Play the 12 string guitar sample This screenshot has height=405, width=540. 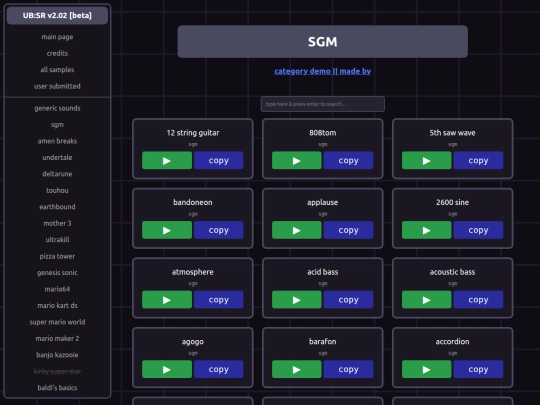click(x=167, y=160)
